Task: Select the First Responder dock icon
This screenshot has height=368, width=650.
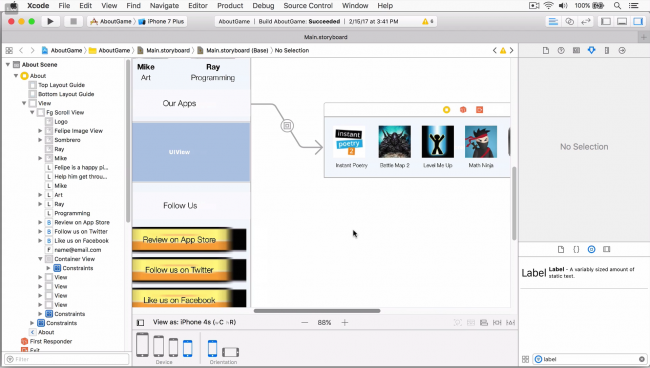Action: (x=463, y=110)
